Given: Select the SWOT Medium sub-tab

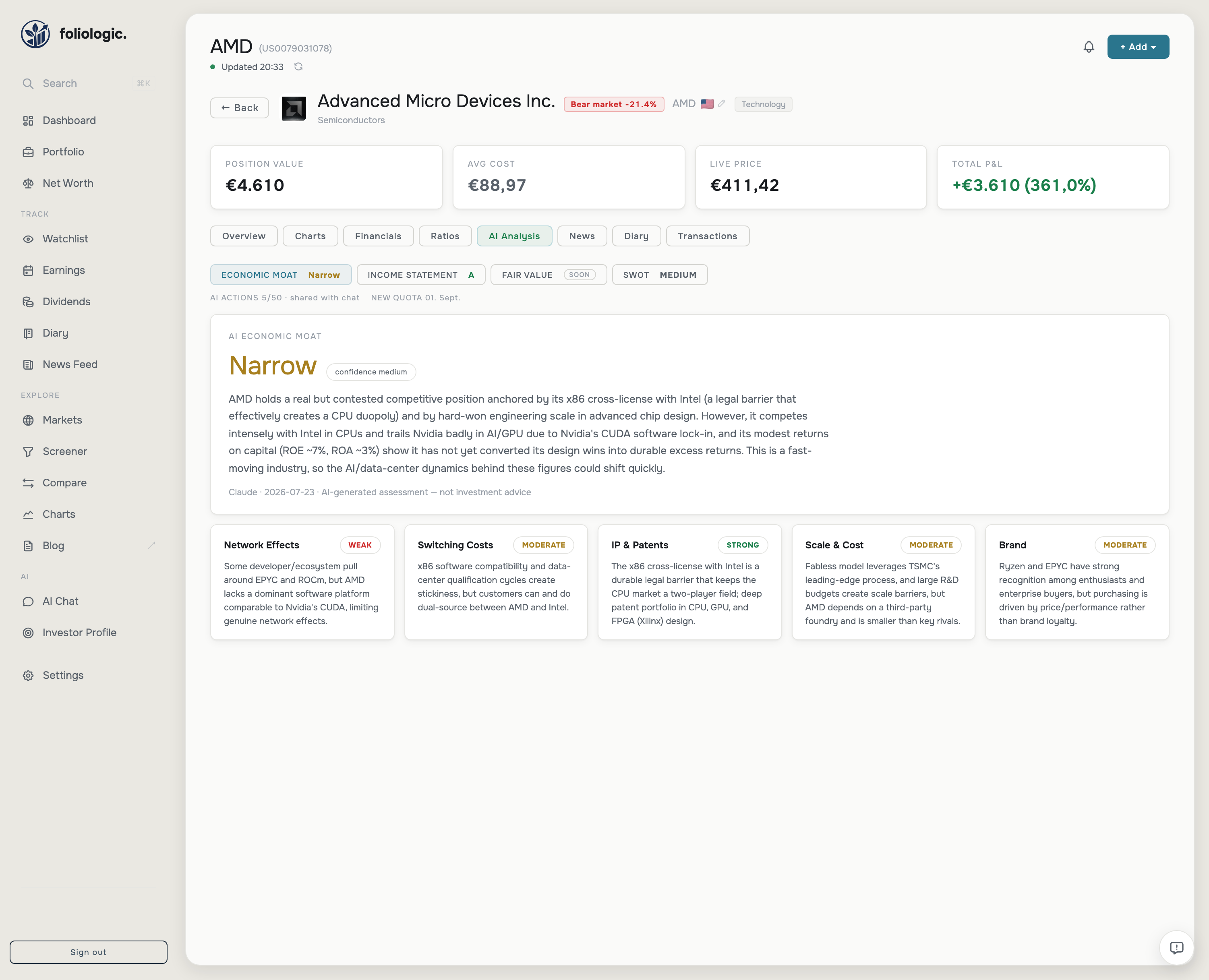Looking at the screenshot, I should pos(660,275).
